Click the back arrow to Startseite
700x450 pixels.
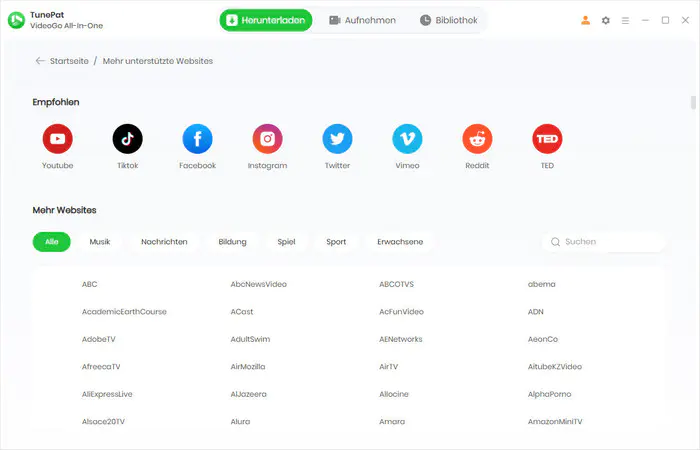coord(40,61)
